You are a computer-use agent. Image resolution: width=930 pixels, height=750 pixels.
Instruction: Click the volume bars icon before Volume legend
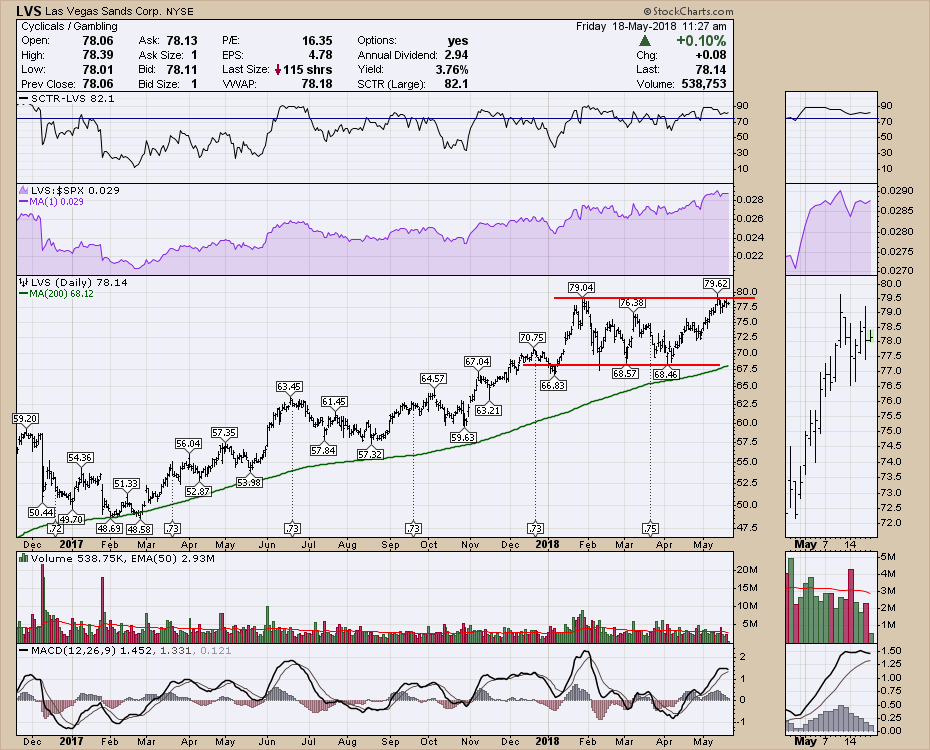(x=24, y=558)
